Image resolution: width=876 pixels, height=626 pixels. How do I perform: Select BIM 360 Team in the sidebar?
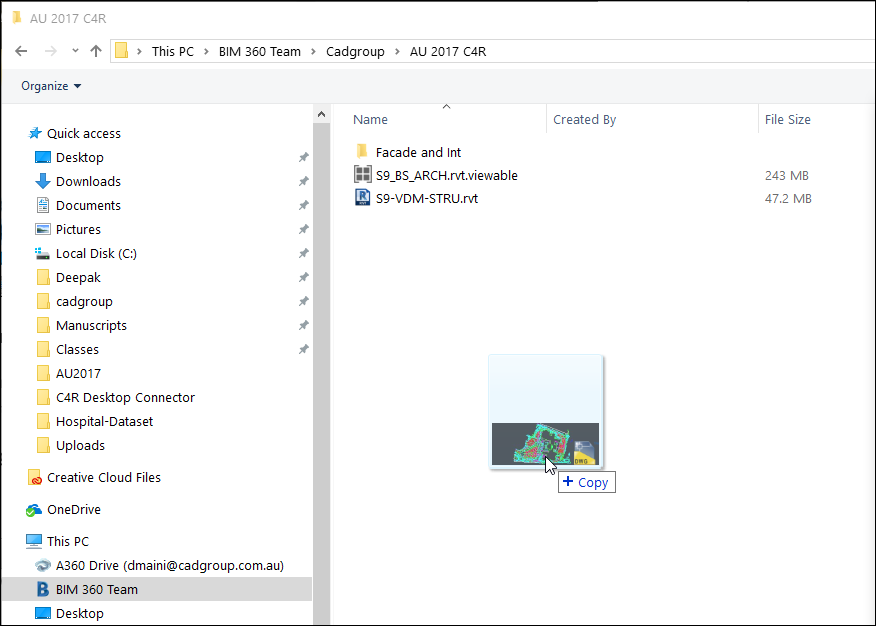tap(97, 590)
